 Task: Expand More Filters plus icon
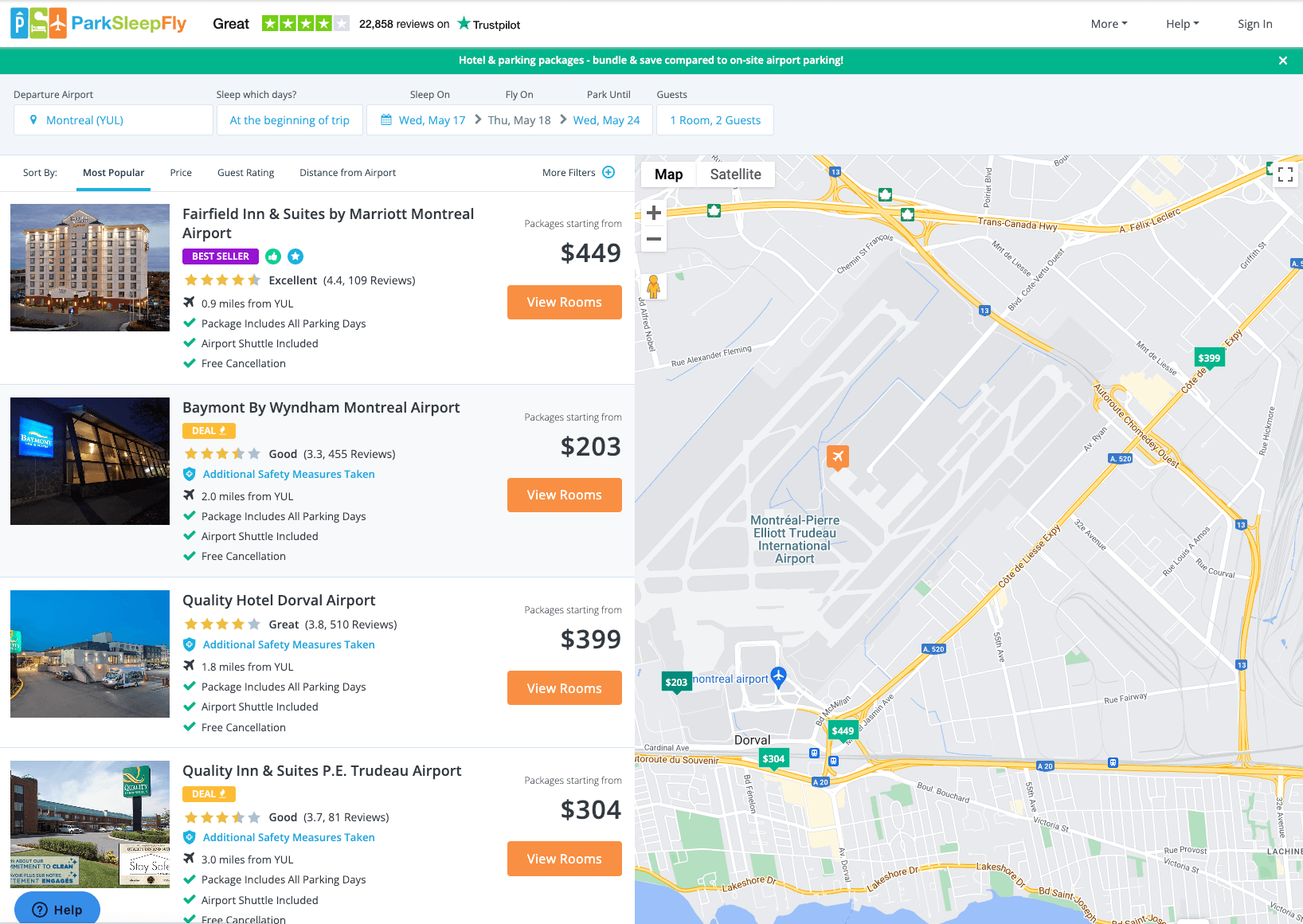[608, 172]
